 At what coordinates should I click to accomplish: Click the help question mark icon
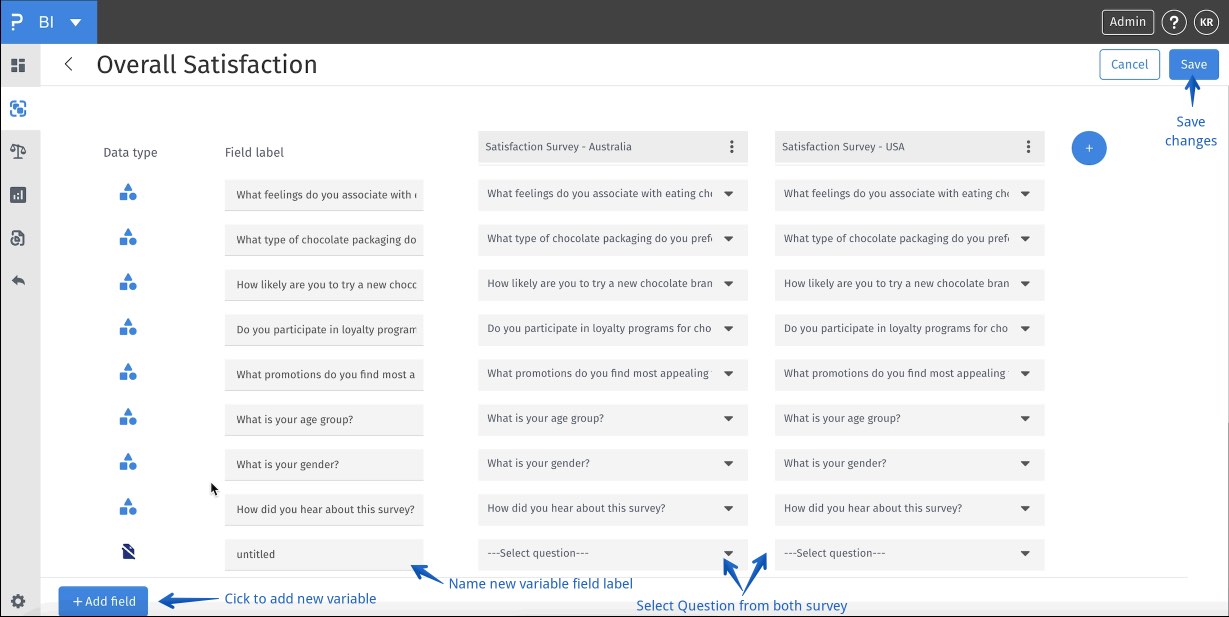[x=1173, y=21]
